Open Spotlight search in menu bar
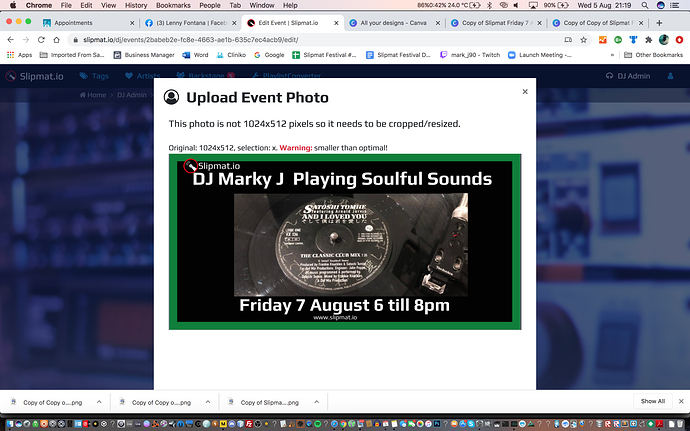Screen dimensions: 690x431 coord(645,5)
